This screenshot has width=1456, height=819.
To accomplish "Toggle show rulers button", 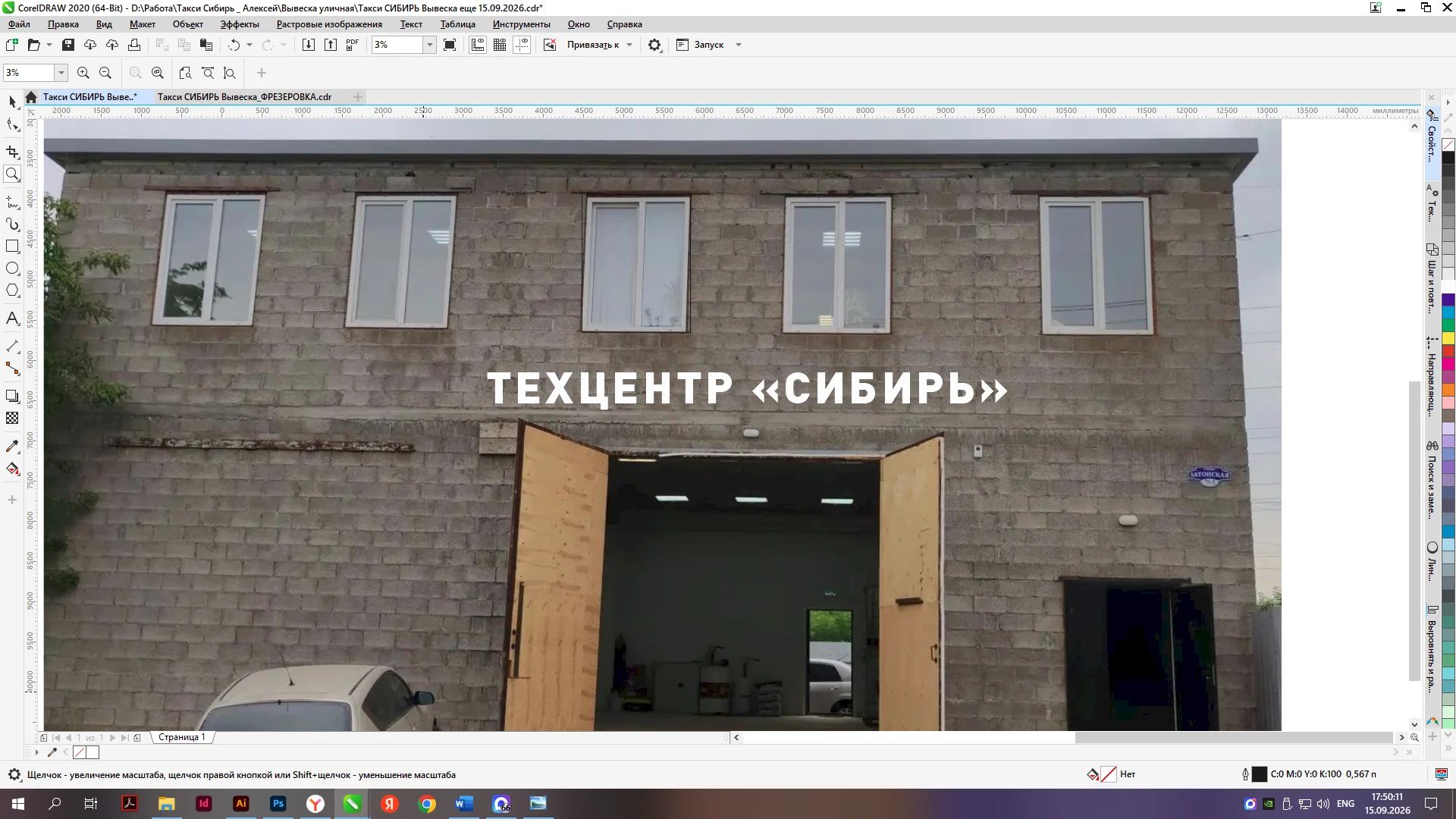I will tap(478, 45).
